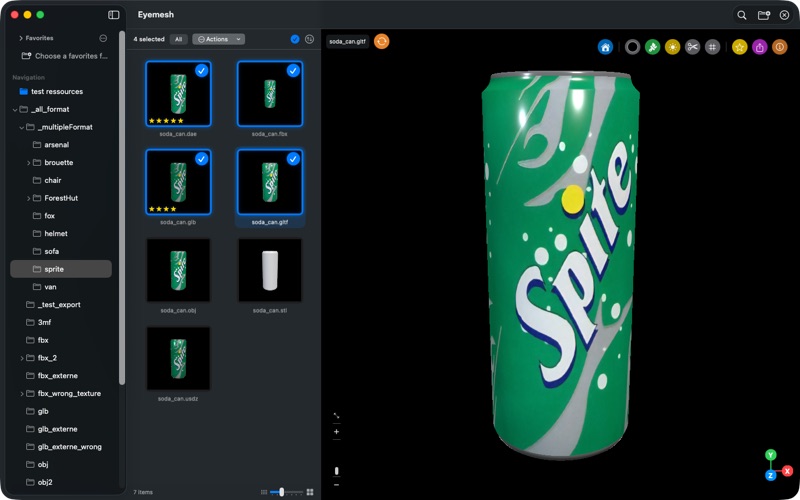Click the black circle background icon
This screenshot has width=800, height=500.
(633, 47)
